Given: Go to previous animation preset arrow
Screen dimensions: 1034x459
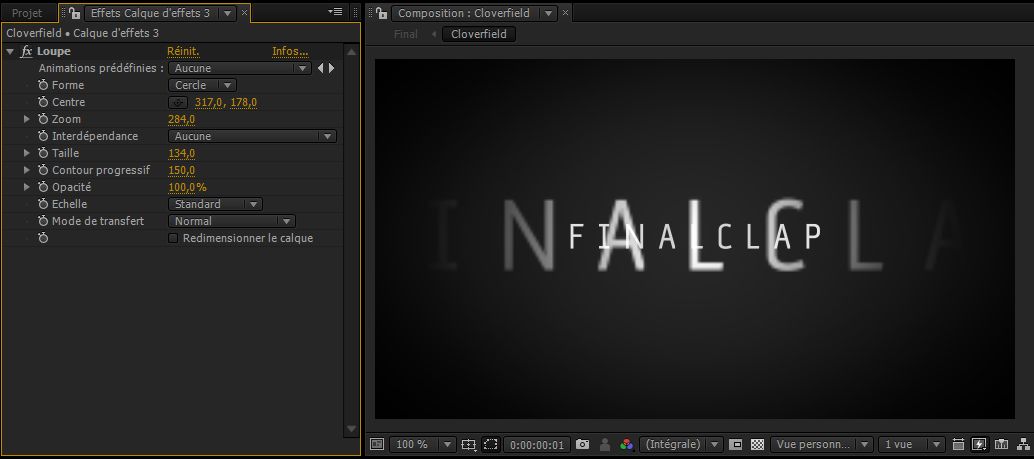Looking at the screenshot, I should tap(320, 68).
